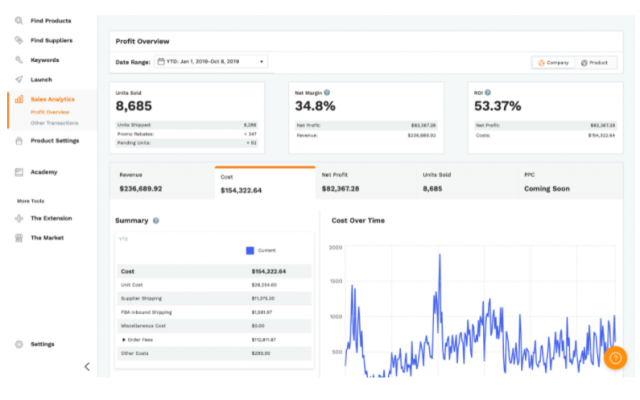Open Find Products in sidebar
The width and height of the screenshot is (640, 400).
[51, 20]
